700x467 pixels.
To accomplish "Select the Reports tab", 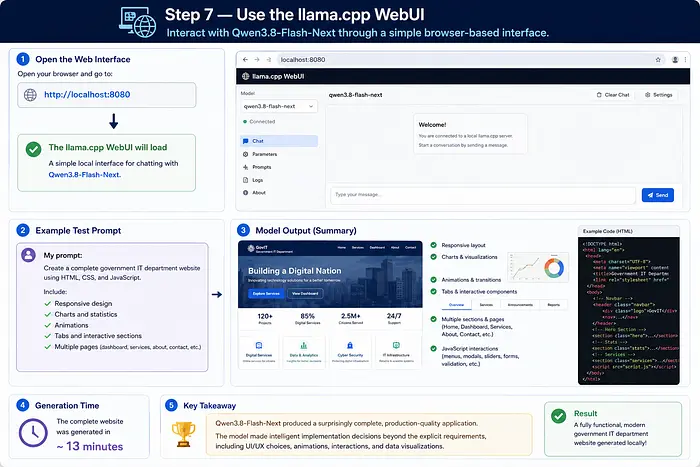I will (x=554, y=304).
